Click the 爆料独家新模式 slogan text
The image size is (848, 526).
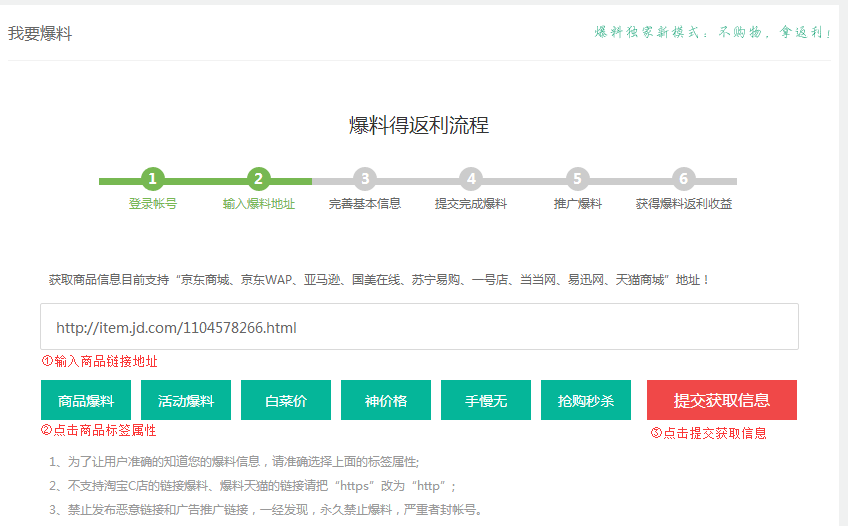[713, 32]
